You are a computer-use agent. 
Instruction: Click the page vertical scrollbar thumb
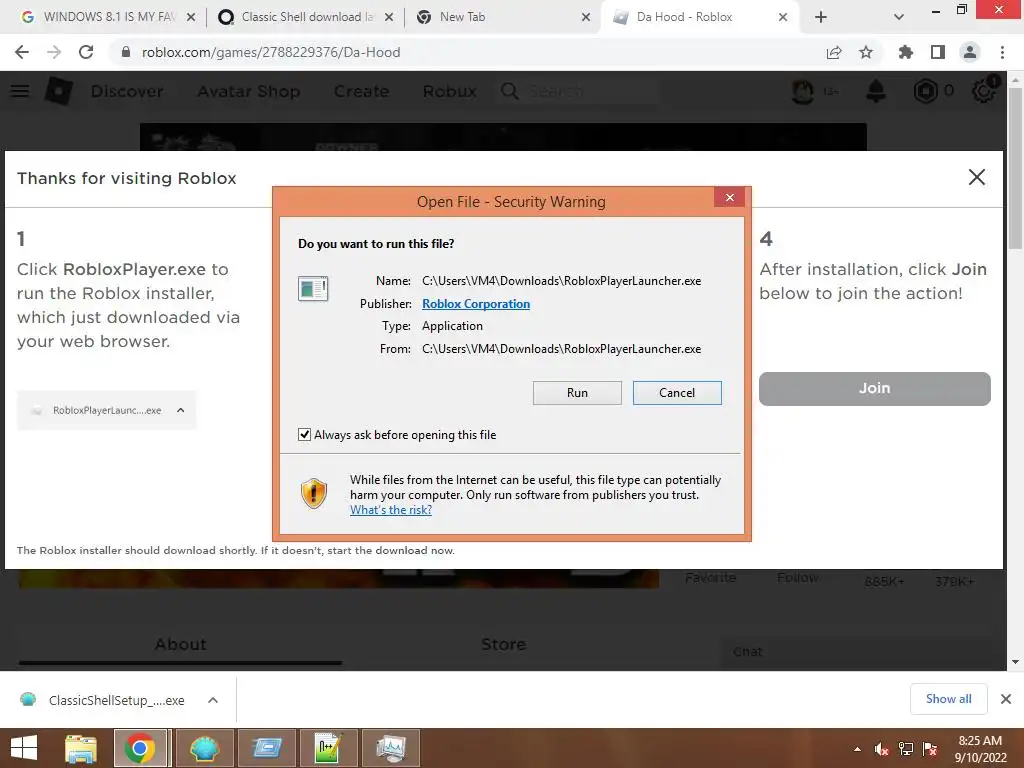click(x=1015, y=168)
